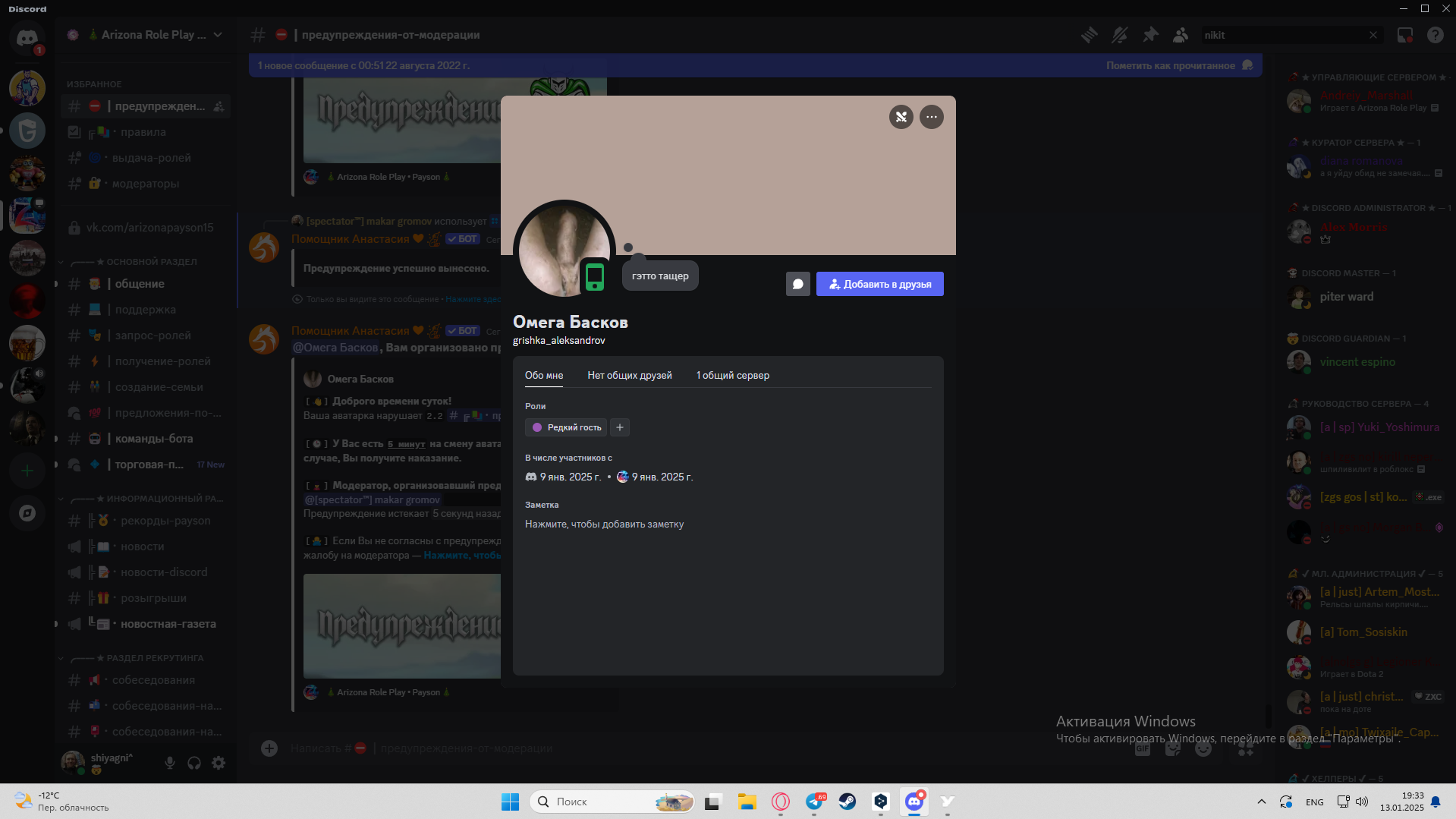Open the 'новости-discord' channel
Screen dimensions: 1456x819
click(x=146, y=572)
